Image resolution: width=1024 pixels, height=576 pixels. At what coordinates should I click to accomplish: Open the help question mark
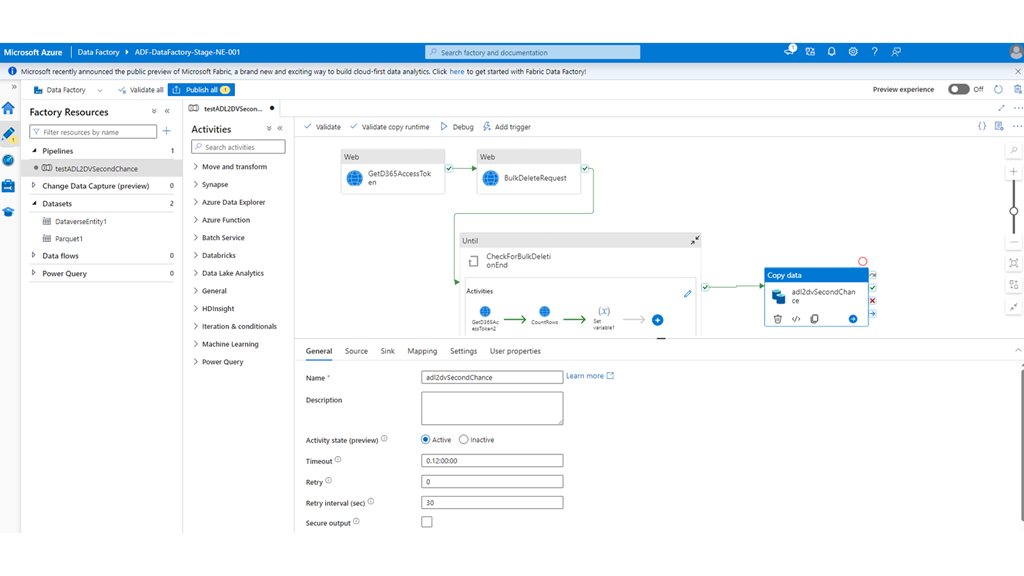(x=874, y=52)
